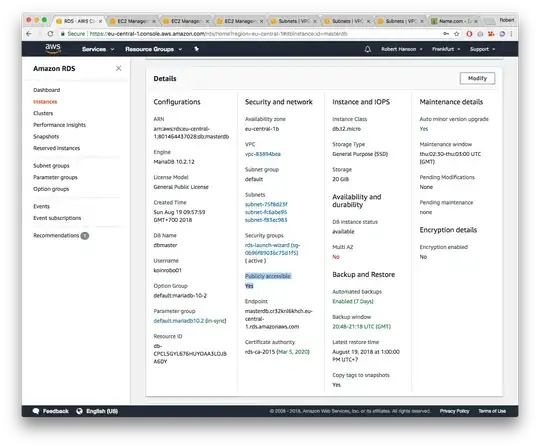
Task: Open Event subscriptions in sidebar
Action: click(x=57, y=218)
